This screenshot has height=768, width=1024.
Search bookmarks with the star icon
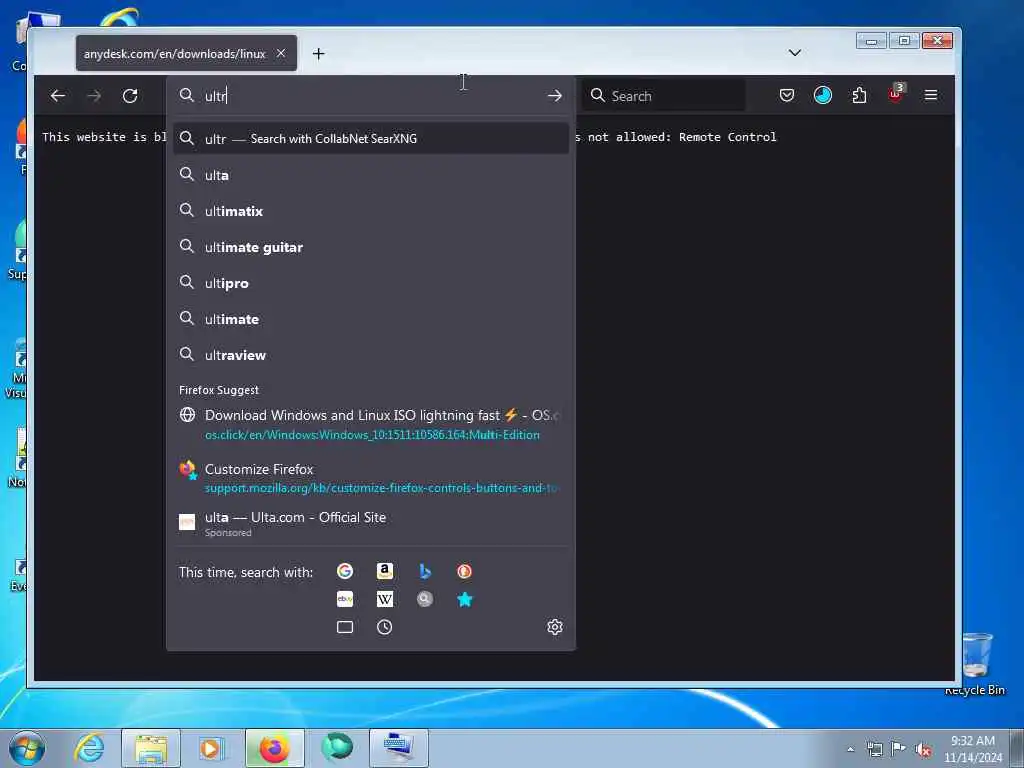coord(464,599)
